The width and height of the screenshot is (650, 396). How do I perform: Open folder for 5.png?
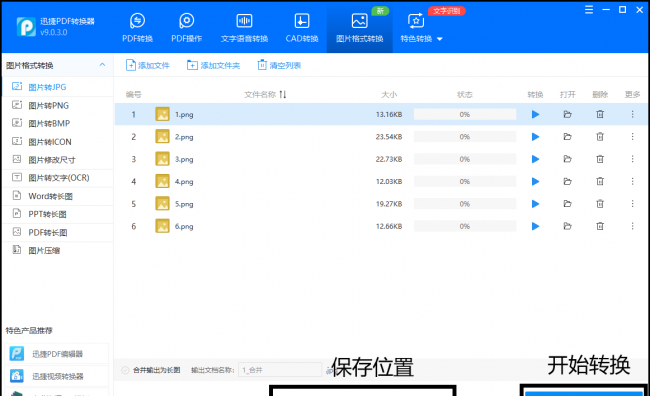click(x=568, y=204)
